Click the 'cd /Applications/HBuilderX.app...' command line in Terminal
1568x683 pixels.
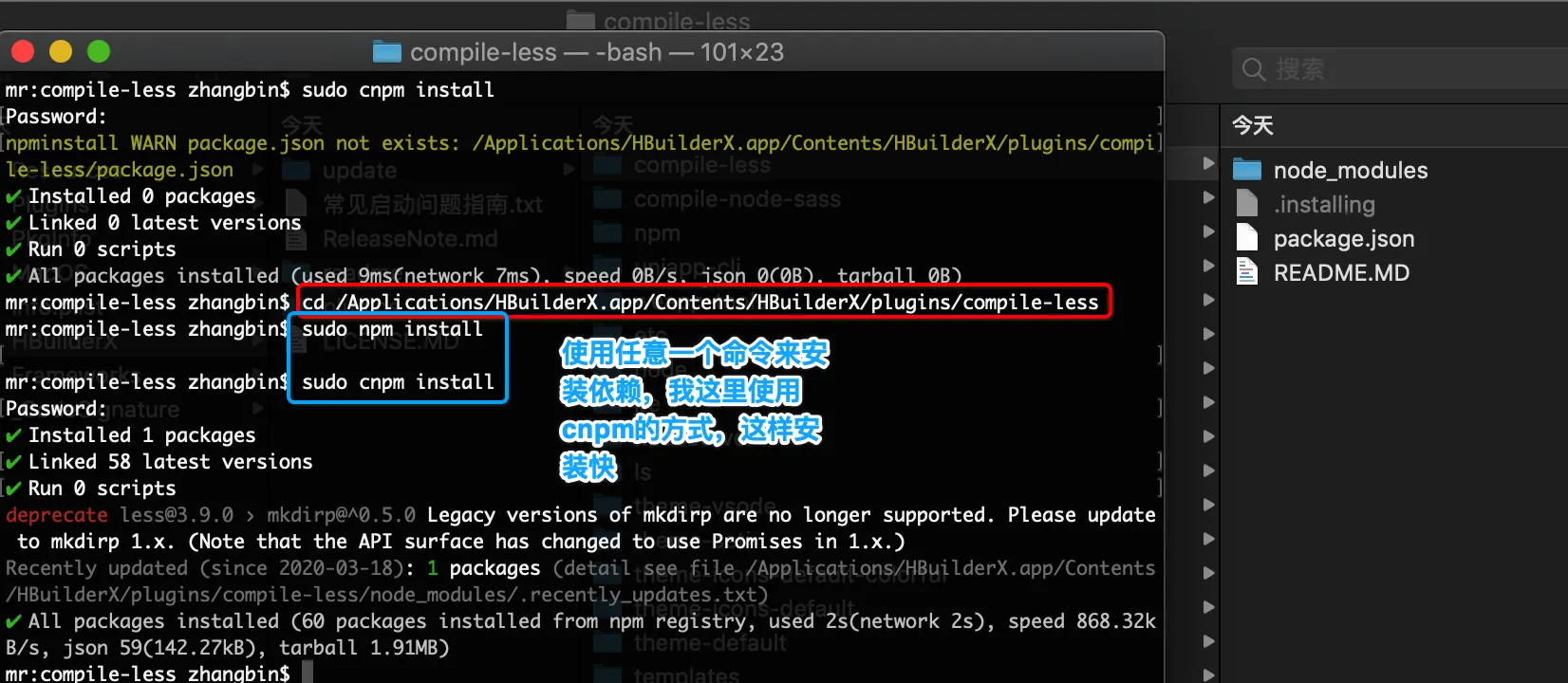pos(700,303)
